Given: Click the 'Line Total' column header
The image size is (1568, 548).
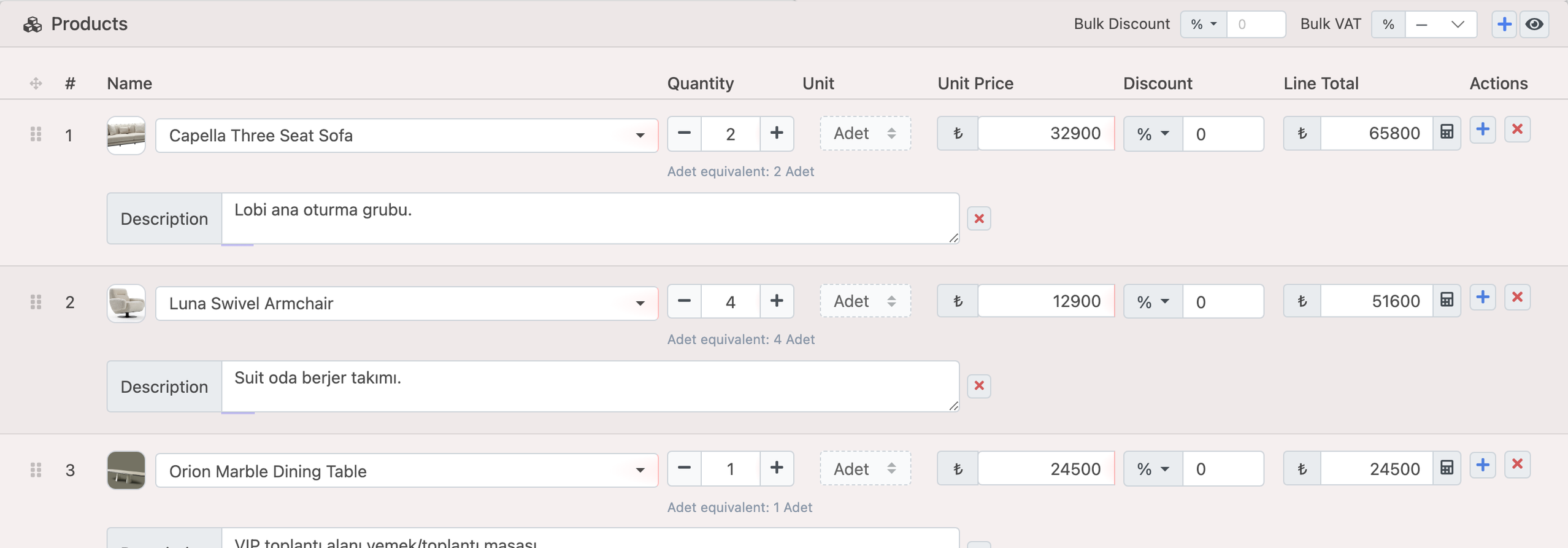Looking at the screenshot, I should [x=1321, y=83].
